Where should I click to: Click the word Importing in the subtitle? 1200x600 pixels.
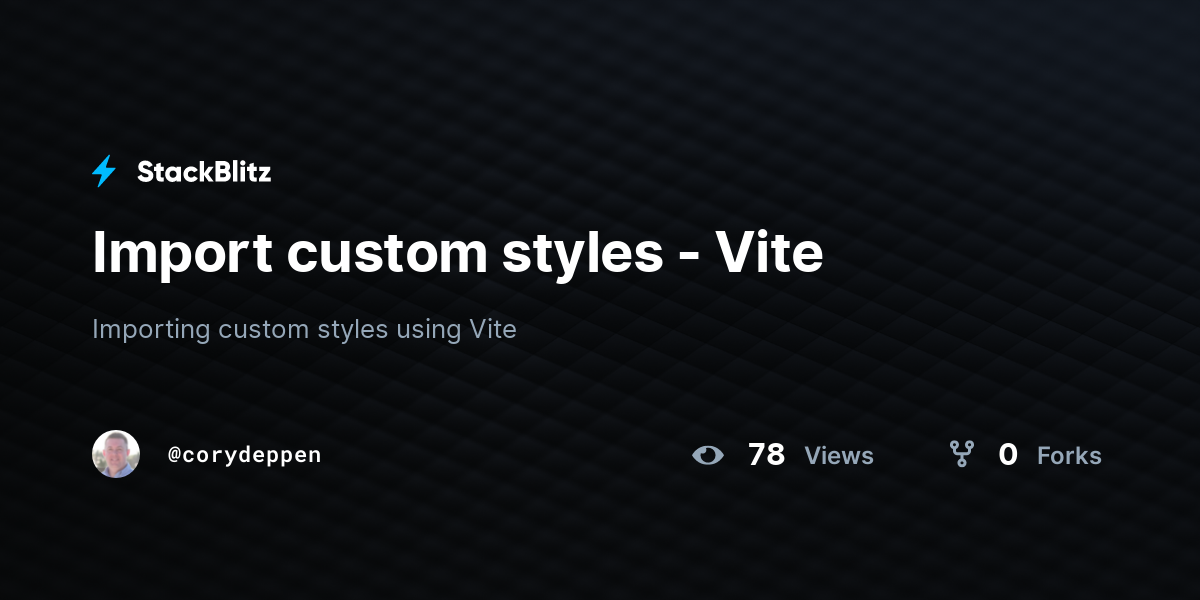pos(151,330)
